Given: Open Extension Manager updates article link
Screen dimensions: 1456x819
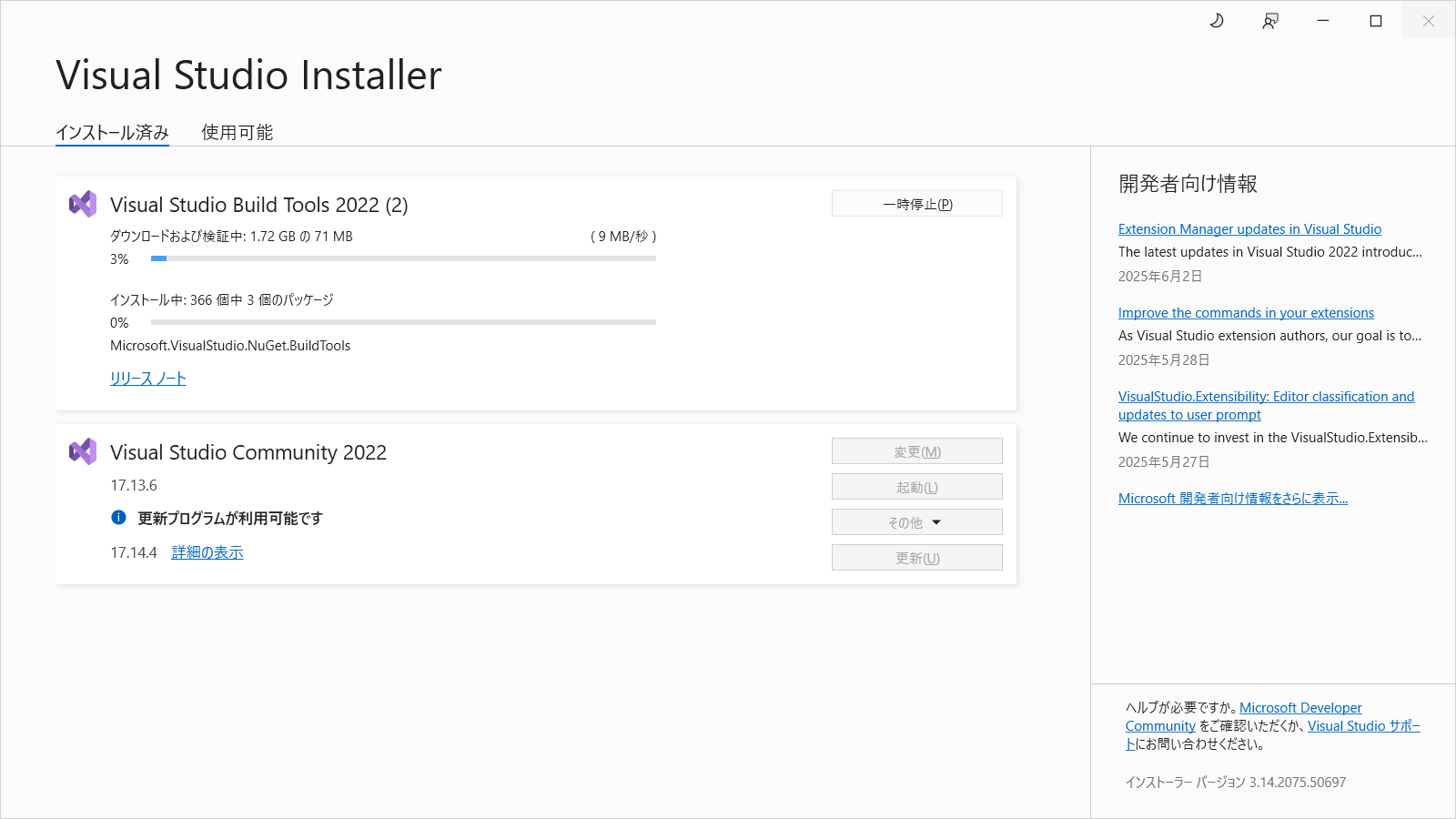Looking at the screenshot, I should (x=1249, y=229).
